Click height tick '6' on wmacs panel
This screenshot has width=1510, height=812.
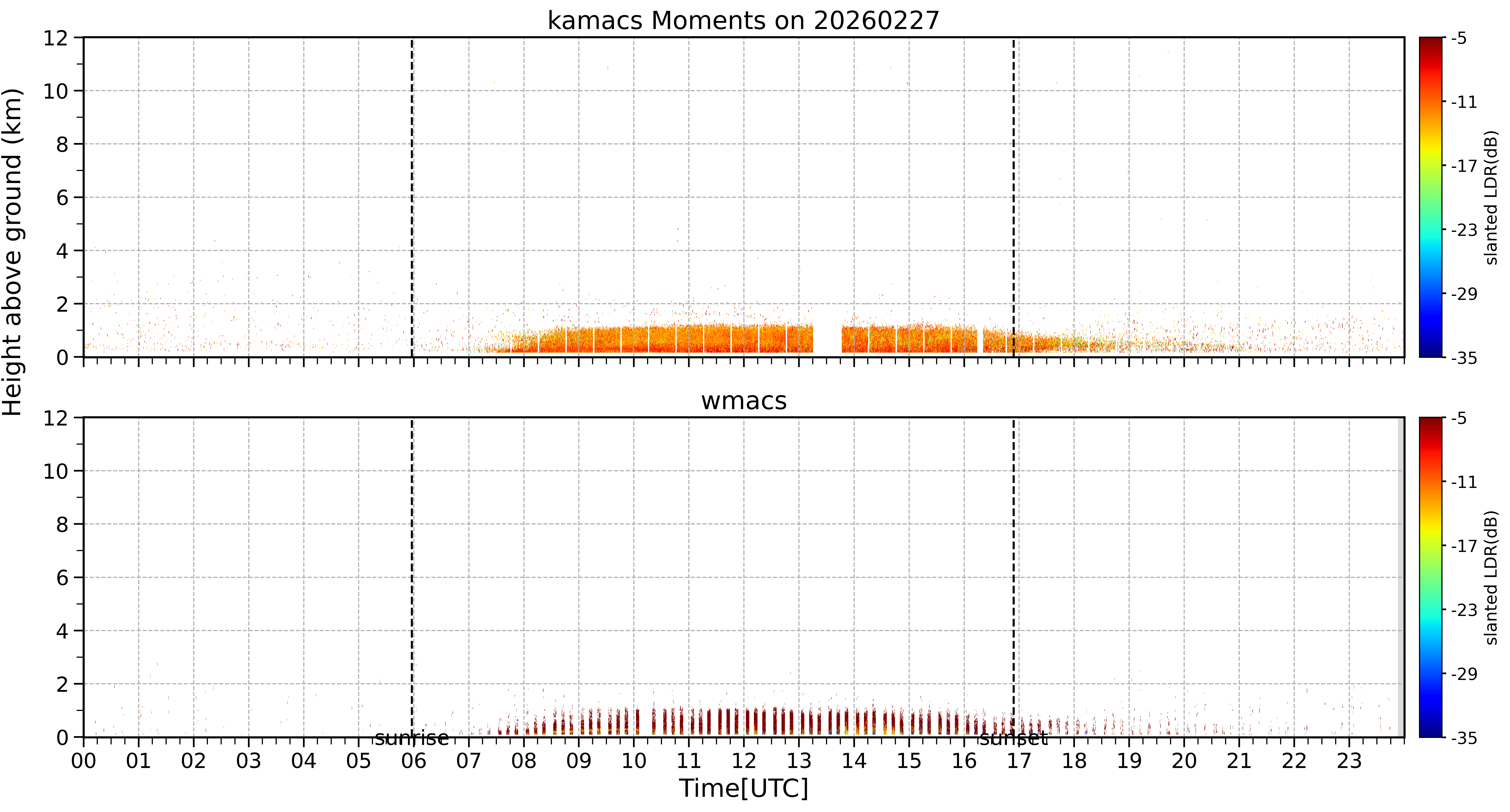point(62,578)
